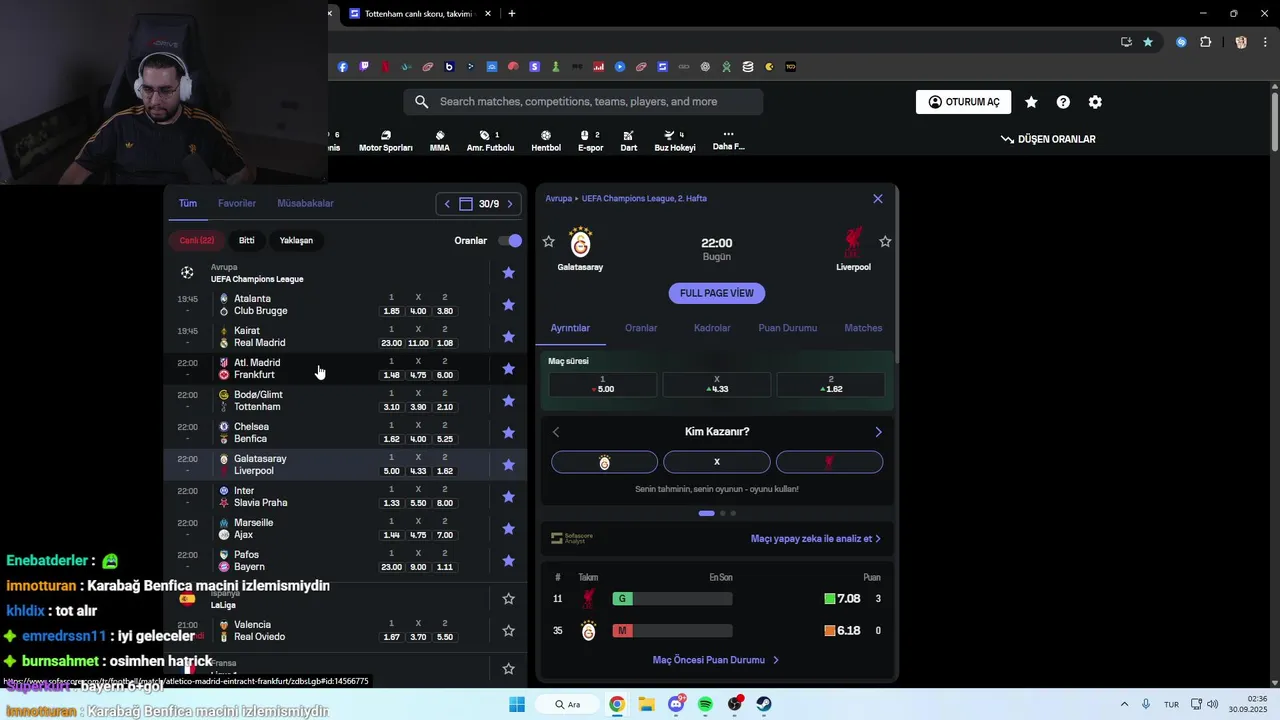Expand the Daha F... more sports menu
Screen dimensions: 1280x720
coord(728,140)
